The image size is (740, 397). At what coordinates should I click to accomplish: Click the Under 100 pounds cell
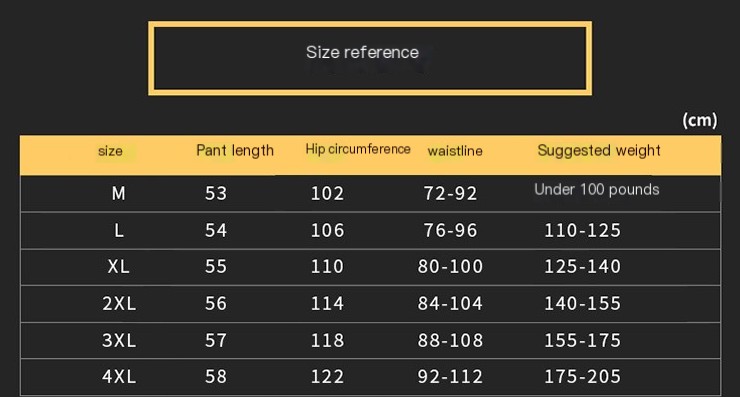597,189
